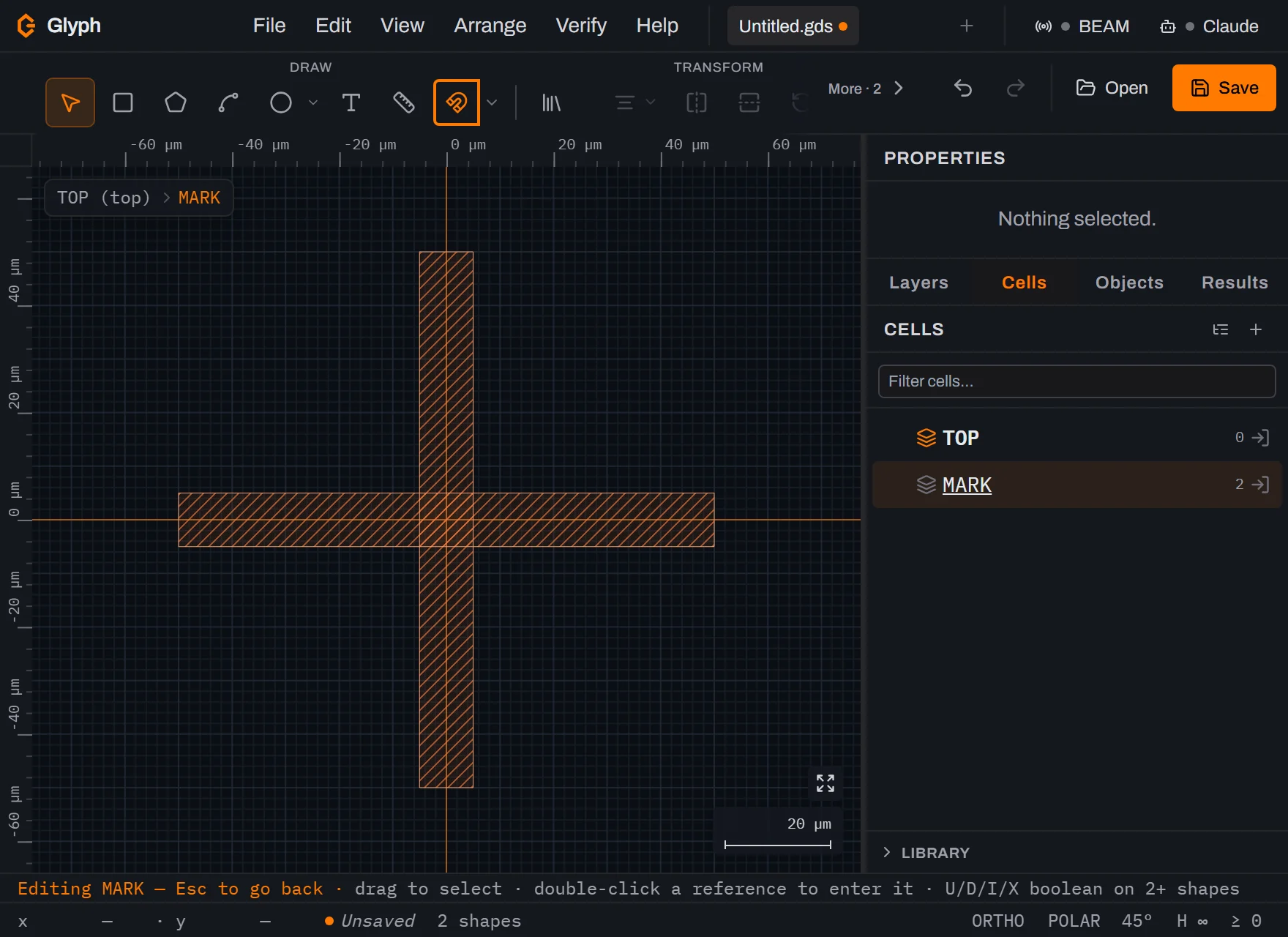Select the Rectangle draw tool
This screenshot has height=937, width=1288.
123,102
